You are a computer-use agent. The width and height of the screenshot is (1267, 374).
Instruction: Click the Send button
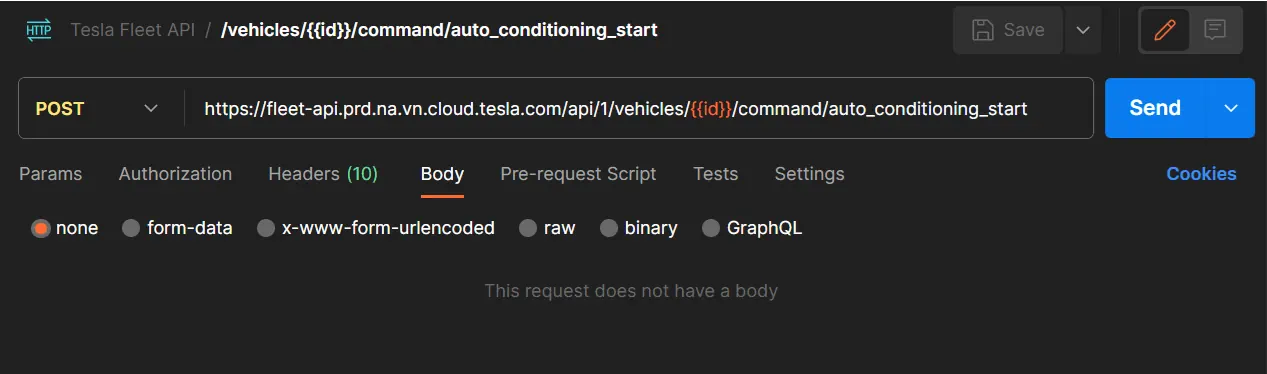coord(1155,108)
